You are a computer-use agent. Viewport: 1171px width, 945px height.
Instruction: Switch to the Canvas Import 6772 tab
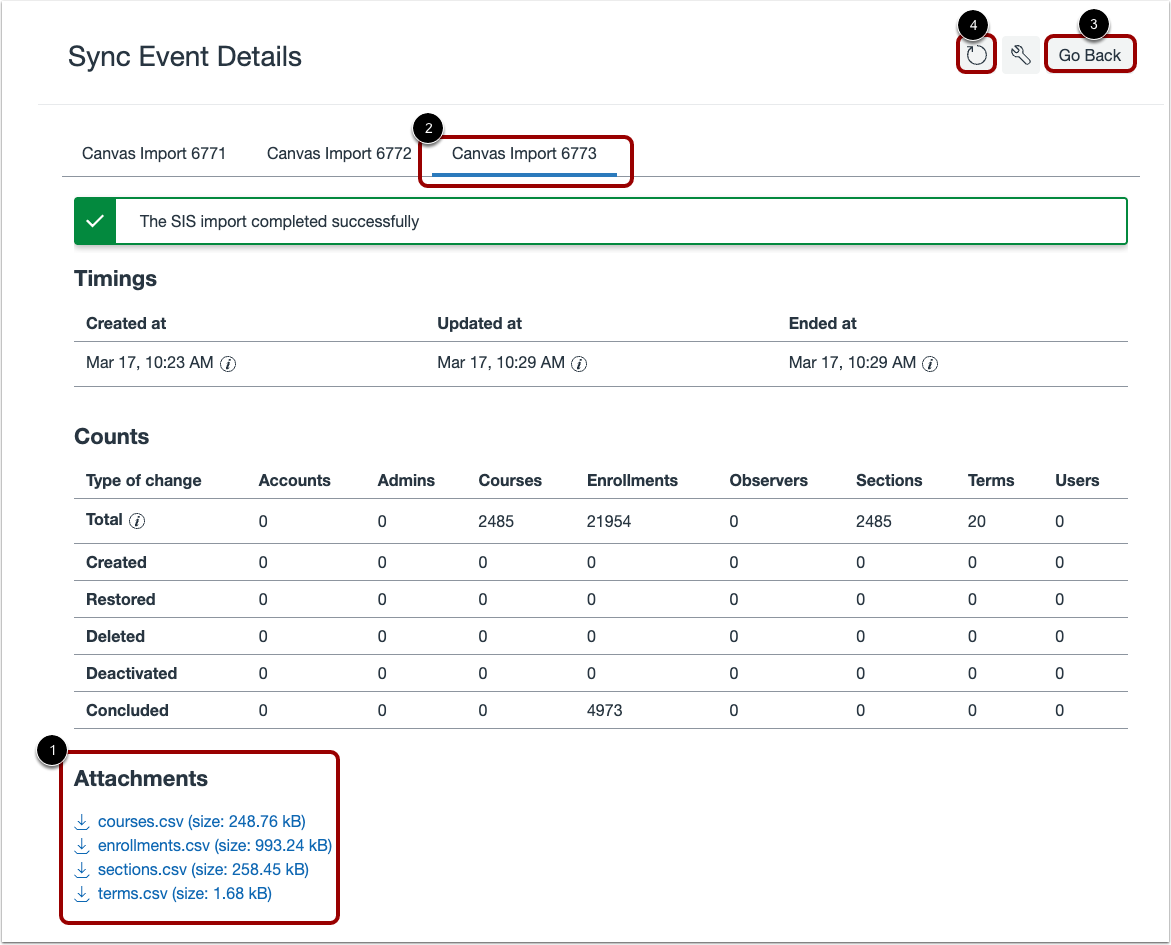[338, 153]
